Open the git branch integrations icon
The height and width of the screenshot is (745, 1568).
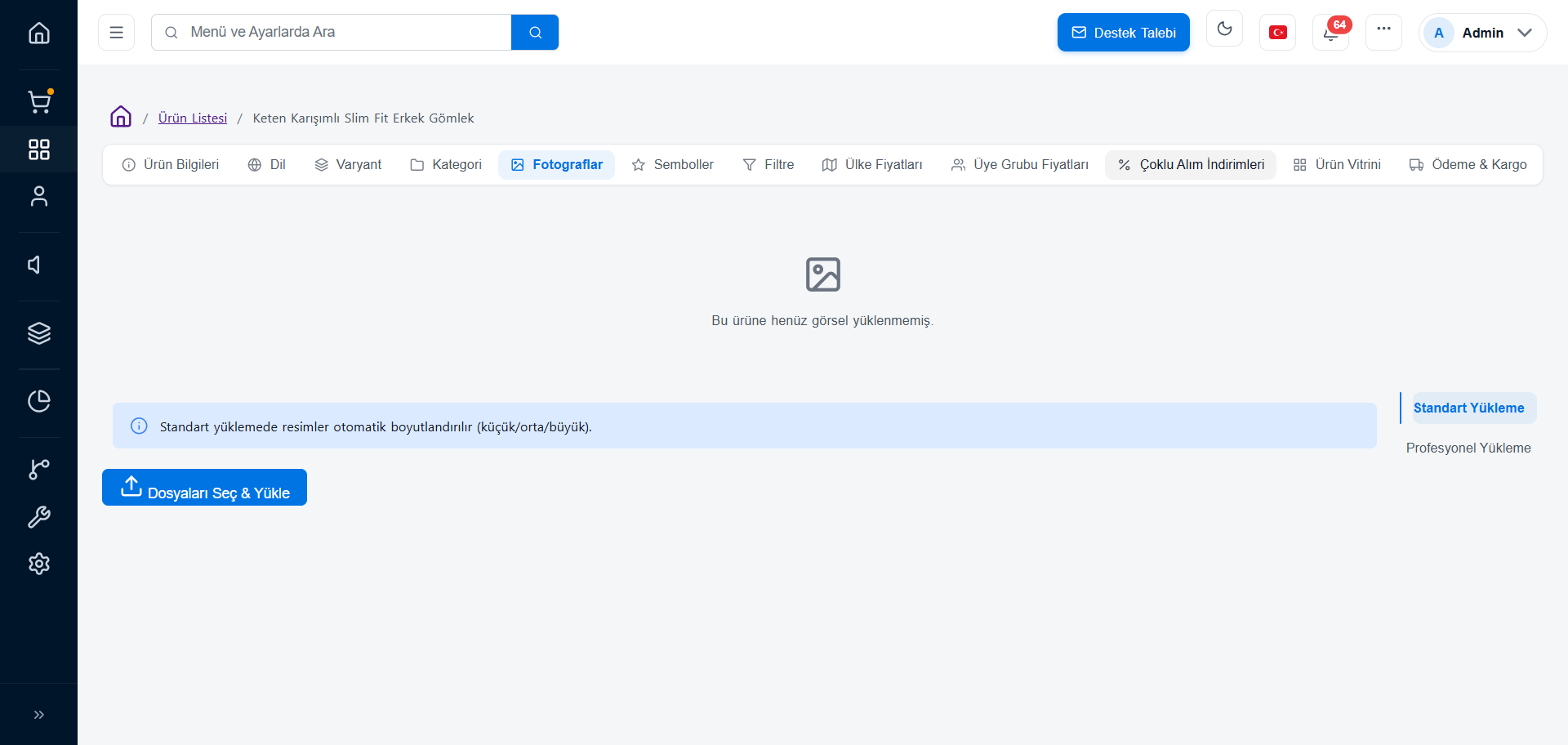pos(38,469)
